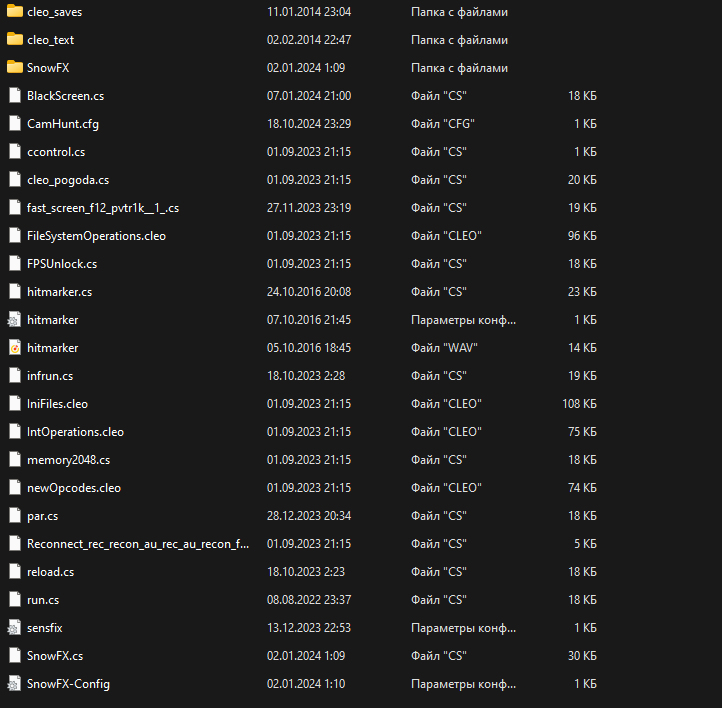The width and height of the screenshot is (722, 708).
Task: Click the CLEO type label of IntOperations.cleo
Action: point(446,432)
